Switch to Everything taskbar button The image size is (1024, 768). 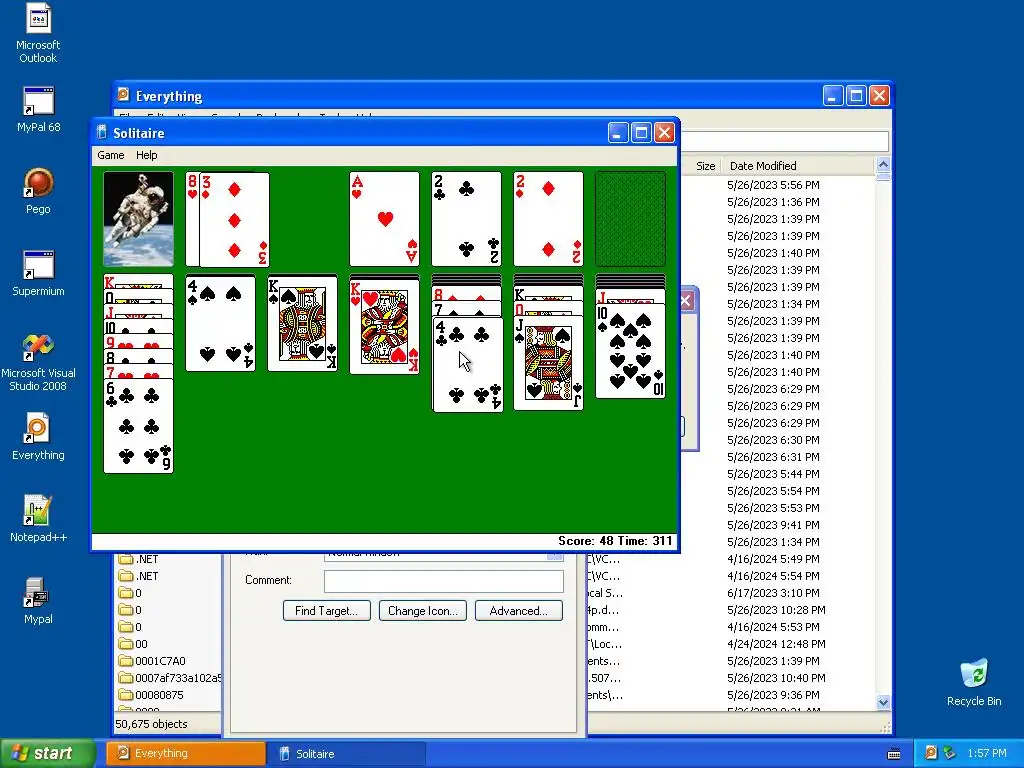(185, 754)
